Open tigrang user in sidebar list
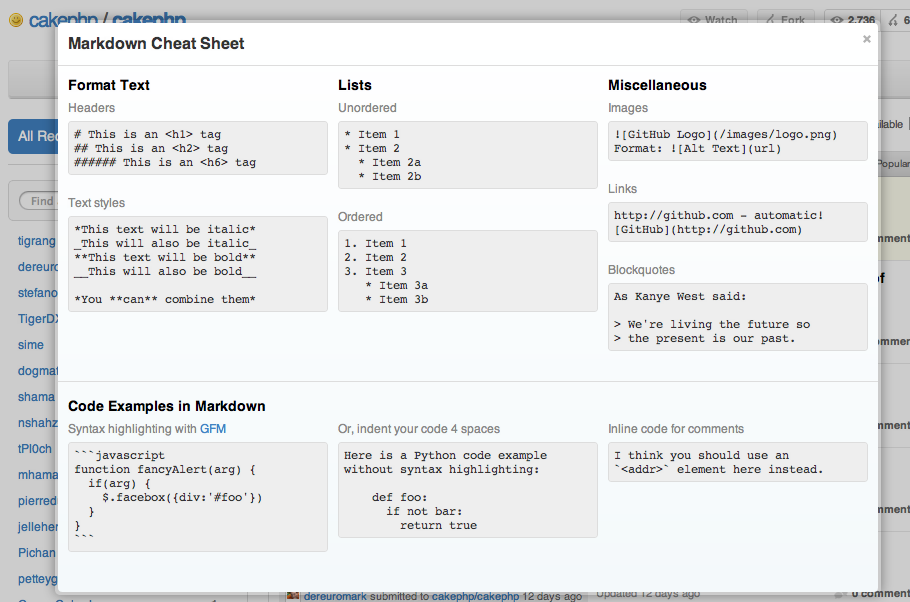The image size is (910, 602). point(36,241)
